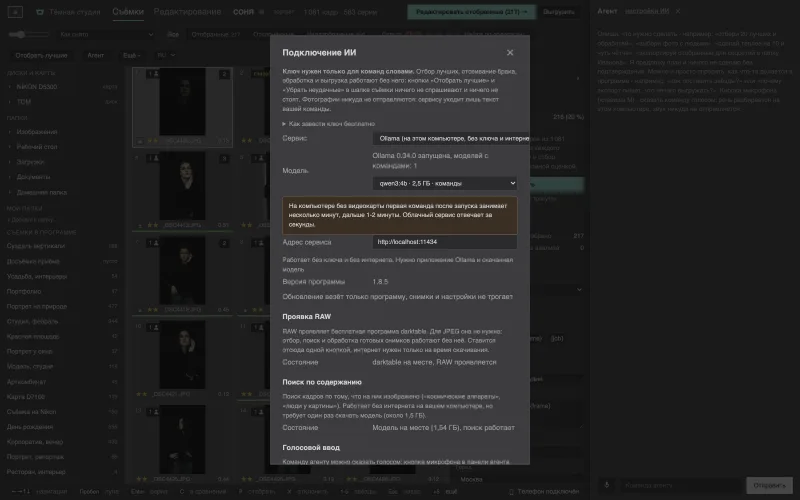The image size is (800, 500).
Task: Expand Как завести ключ бесплатно section
Action: (x=329, y=124)
